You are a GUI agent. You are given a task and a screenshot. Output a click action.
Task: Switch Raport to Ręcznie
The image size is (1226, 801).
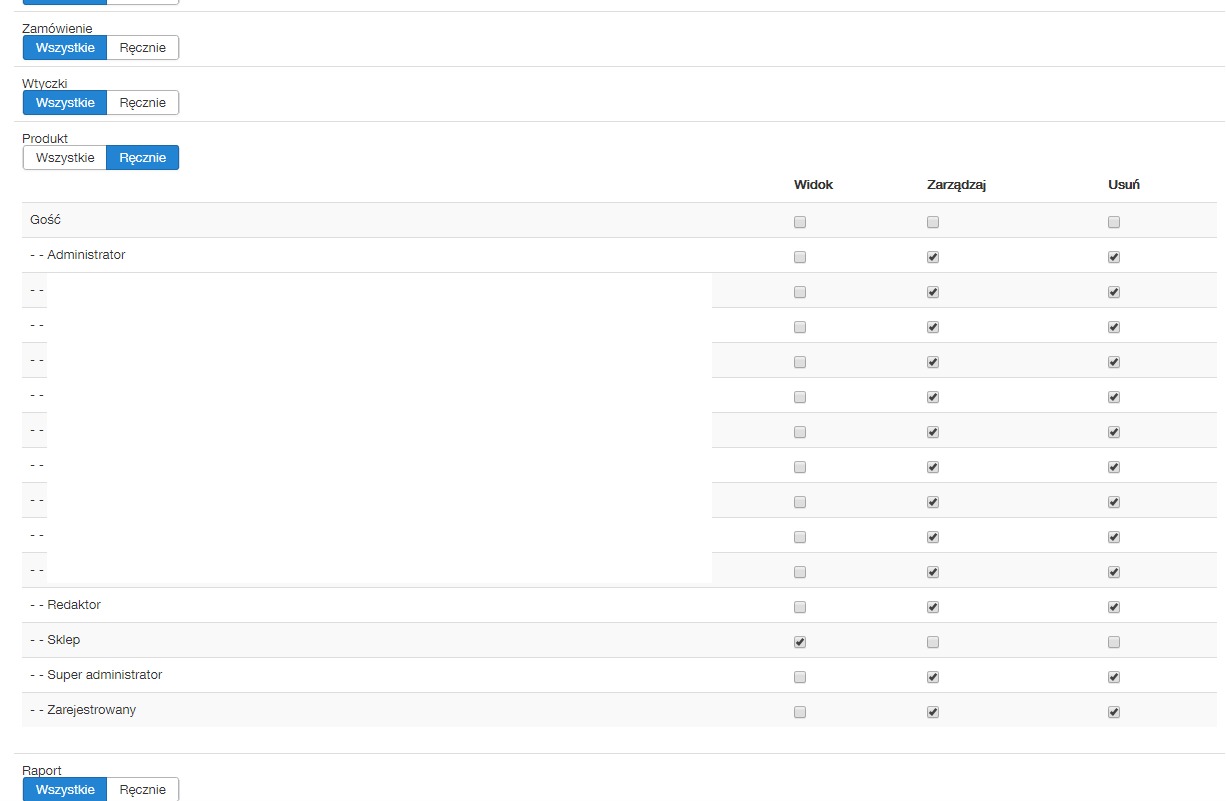click(x=143, y=789)
